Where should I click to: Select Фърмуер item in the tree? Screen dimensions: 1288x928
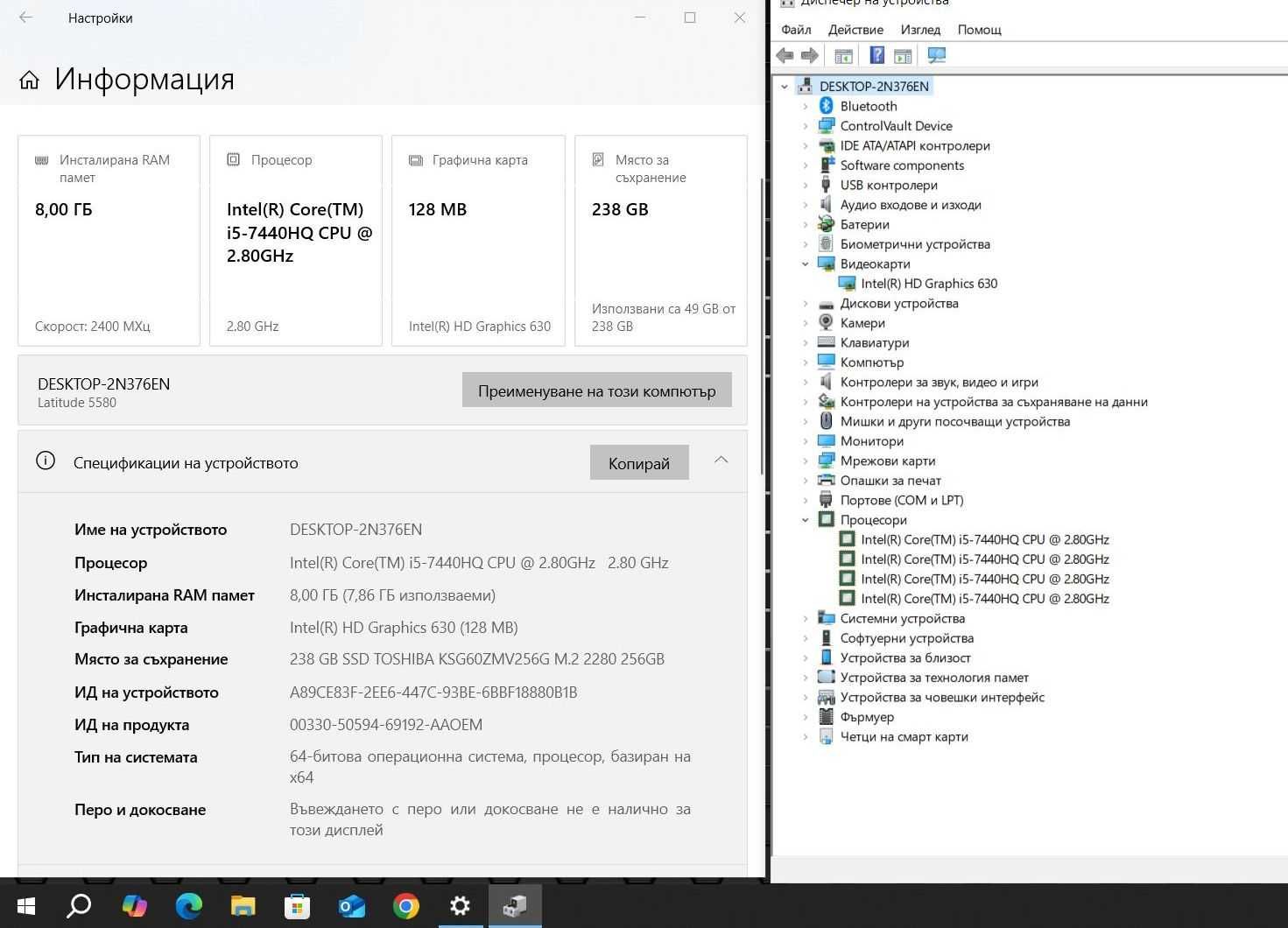click(867, 717)
